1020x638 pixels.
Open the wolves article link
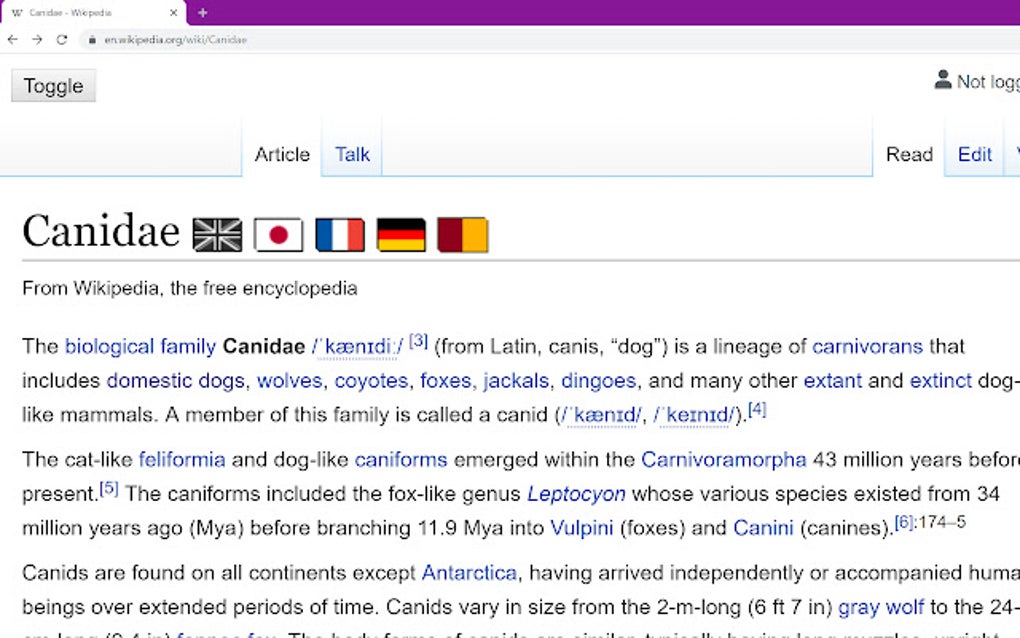click(x=289, y=381)
